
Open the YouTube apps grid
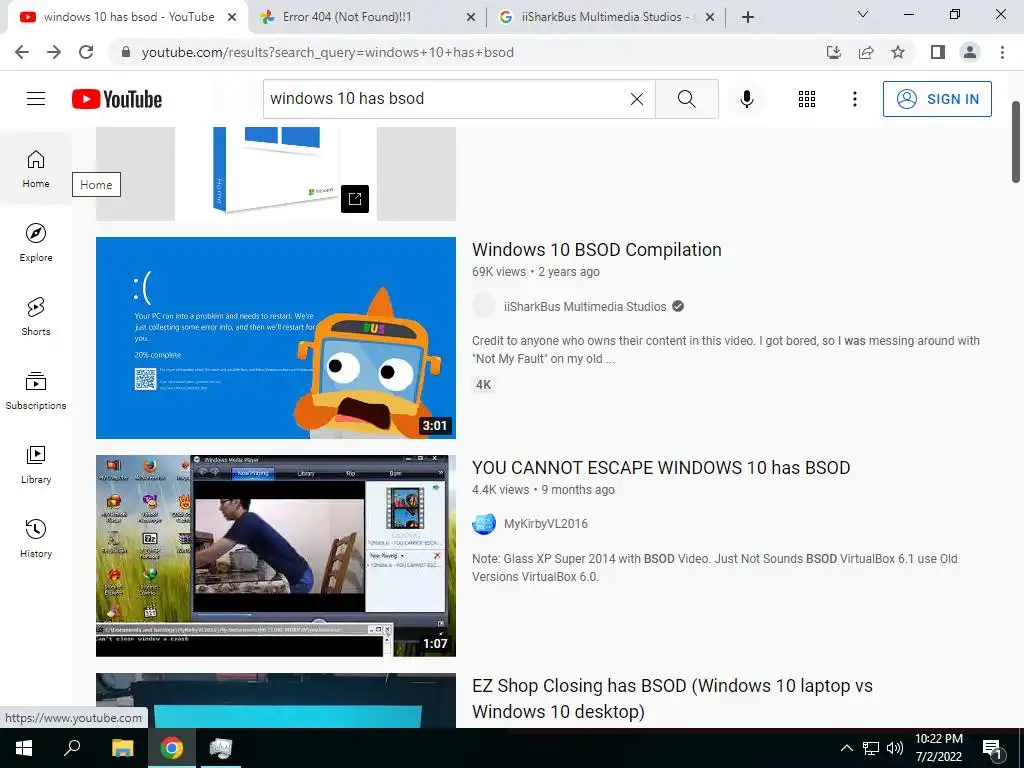coord(807,99)
